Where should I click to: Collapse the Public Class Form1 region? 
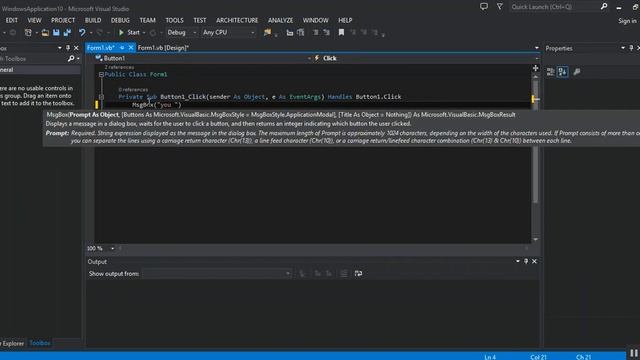pyautogui.click(x=101, y=75)
